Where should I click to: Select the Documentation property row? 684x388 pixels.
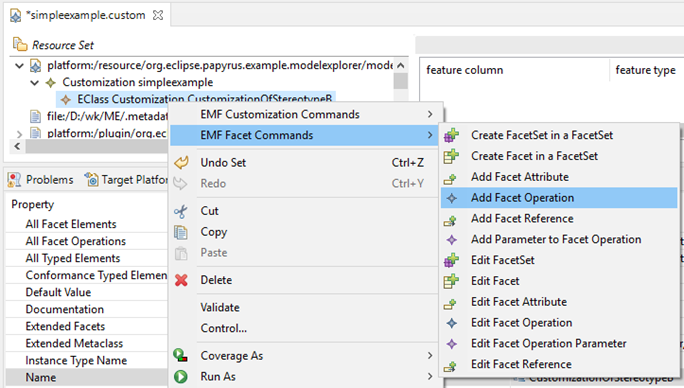pos(86,309)
